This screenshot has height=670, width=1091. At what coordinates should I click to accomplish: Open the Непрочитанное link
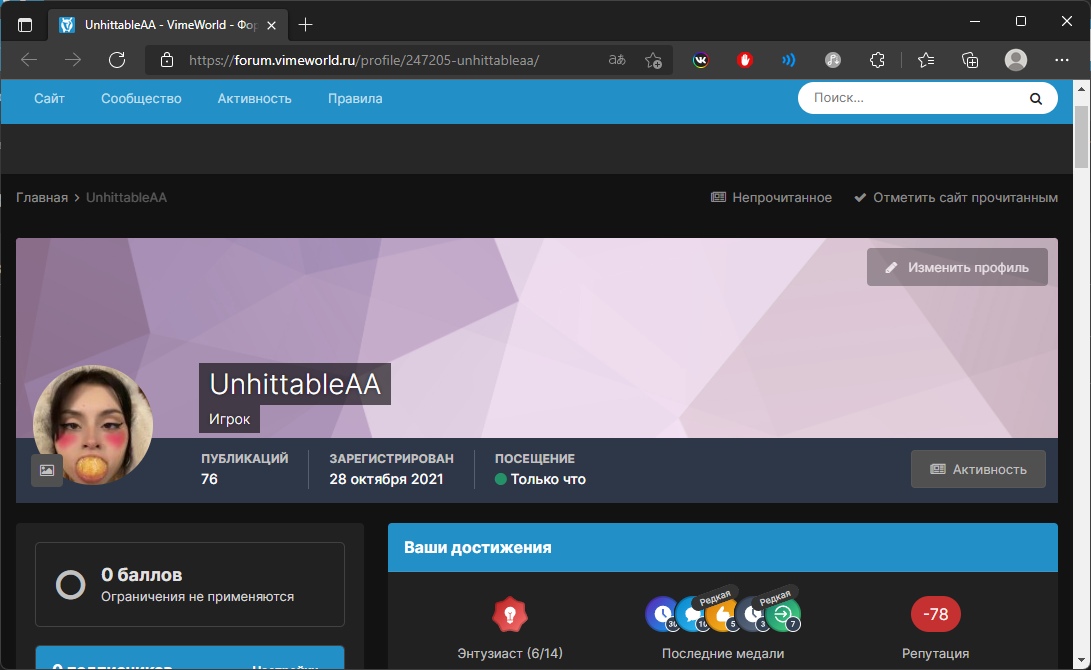[x=771, y=198]
